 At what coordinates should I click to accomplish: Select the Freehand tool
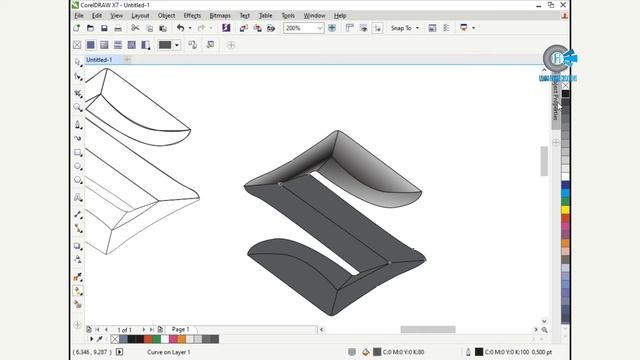(78, 124)
